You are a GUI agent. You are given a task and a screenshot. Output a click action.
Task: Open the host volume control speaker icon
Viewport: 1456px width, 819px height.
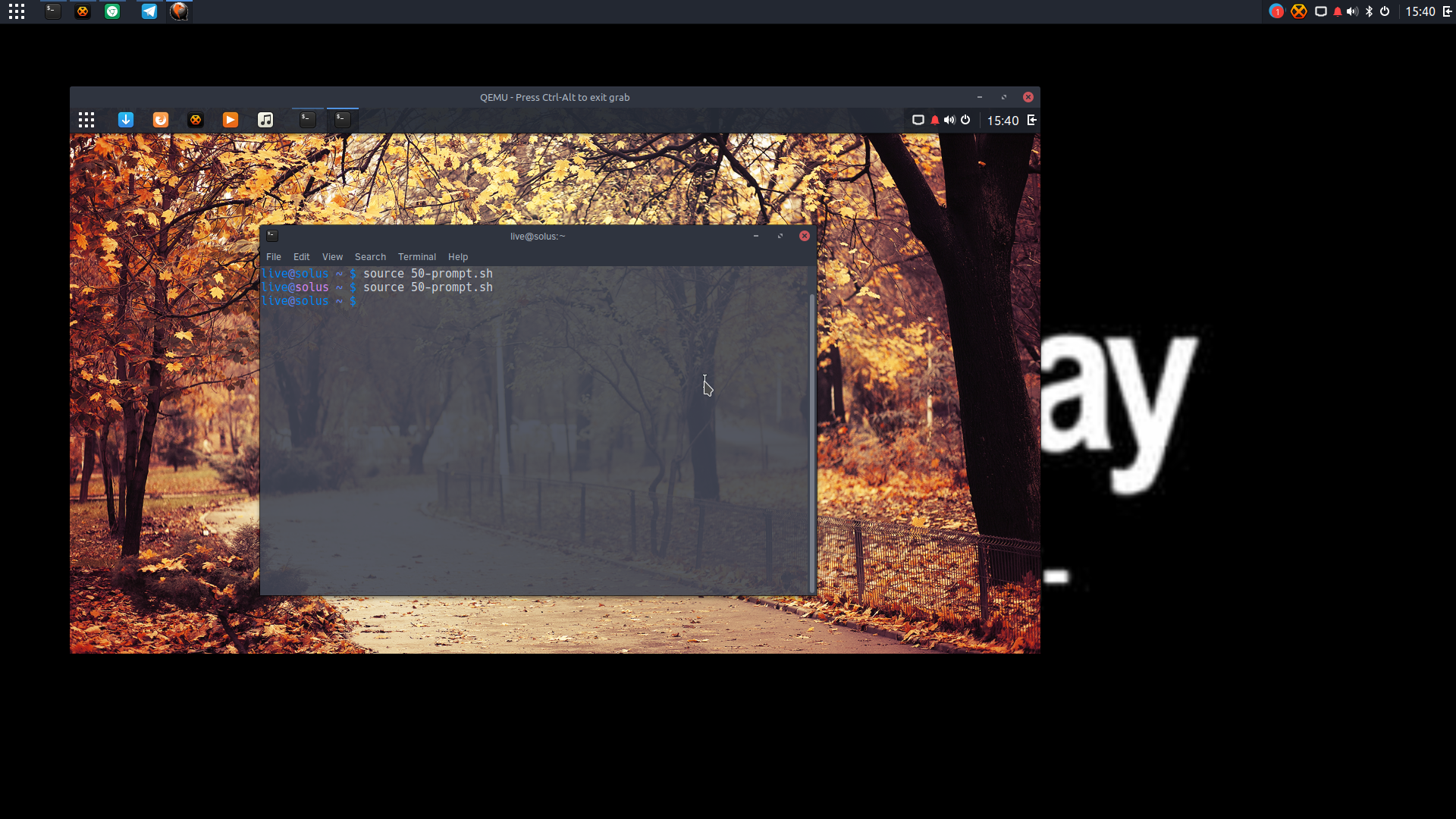click(1352, 11)
